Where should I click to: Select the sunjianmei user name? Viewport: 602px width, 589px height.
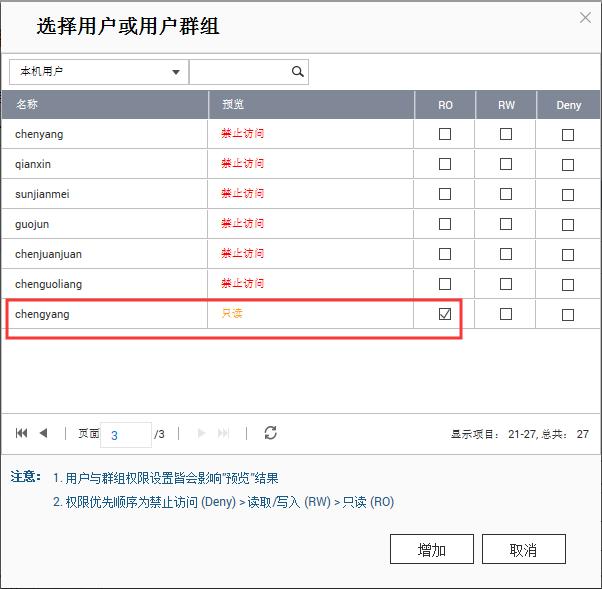point(42,194)
